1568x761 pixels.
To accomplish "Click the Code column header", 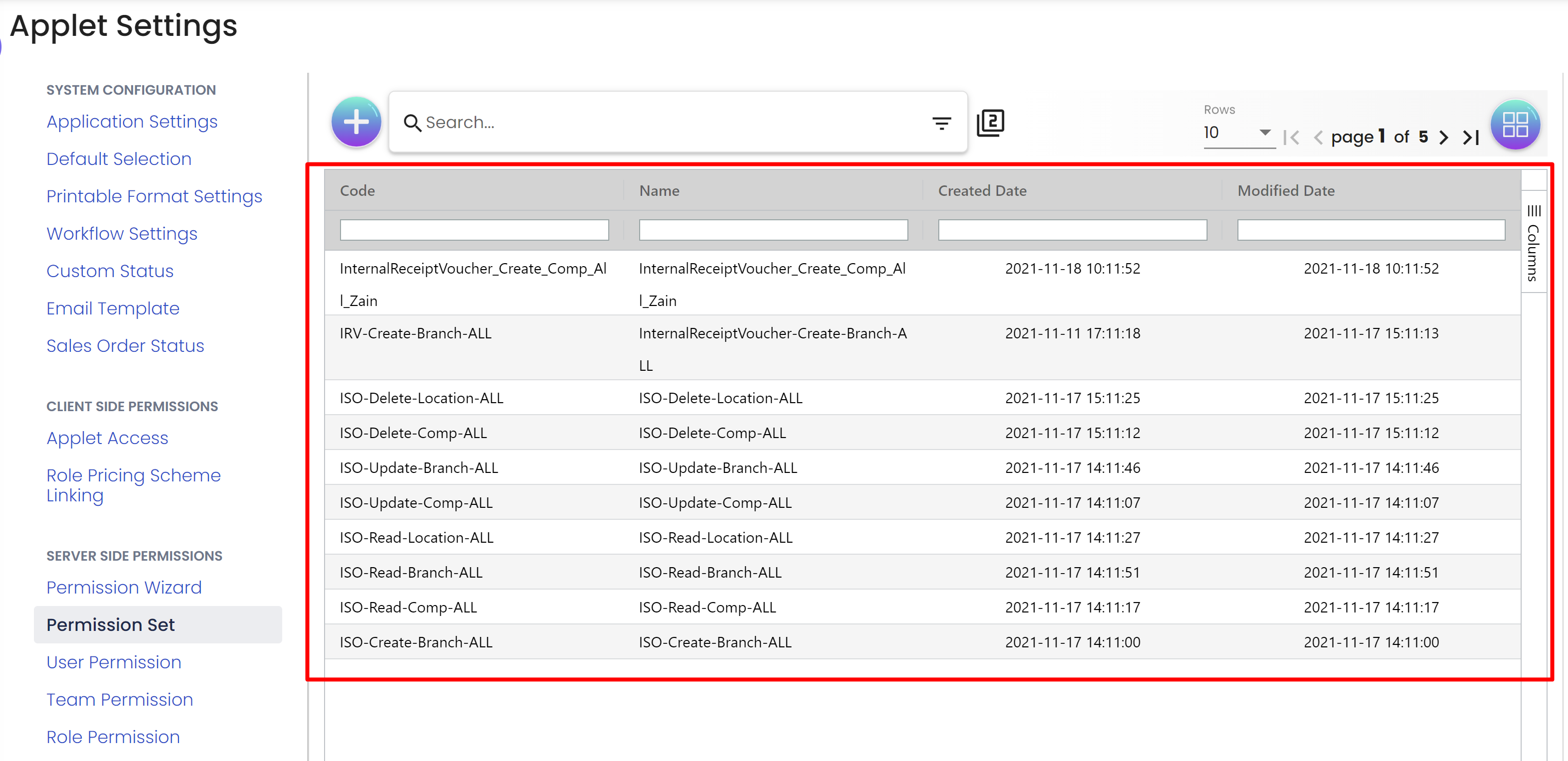I will tap(357, 191).
